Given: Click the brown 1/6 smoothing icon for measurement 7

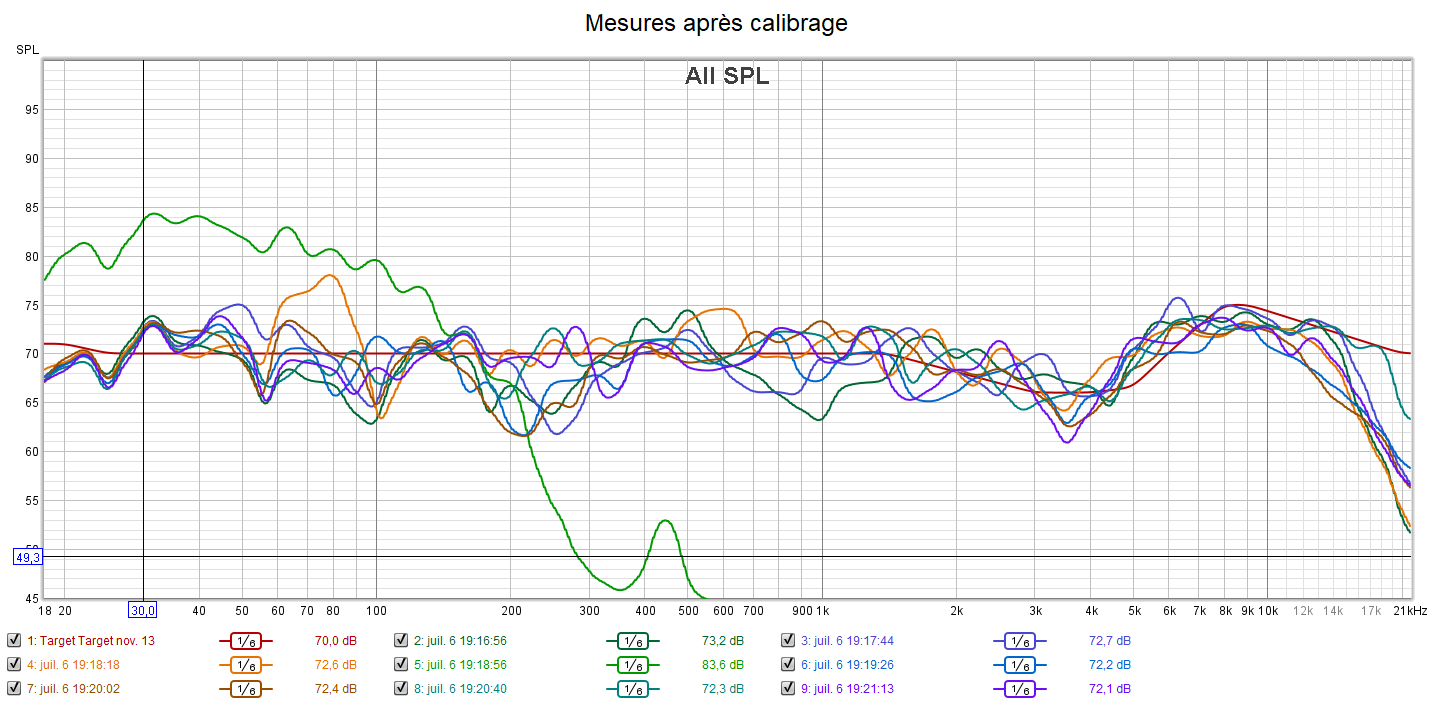Looking at the screenshot, I should coord(245,689).
